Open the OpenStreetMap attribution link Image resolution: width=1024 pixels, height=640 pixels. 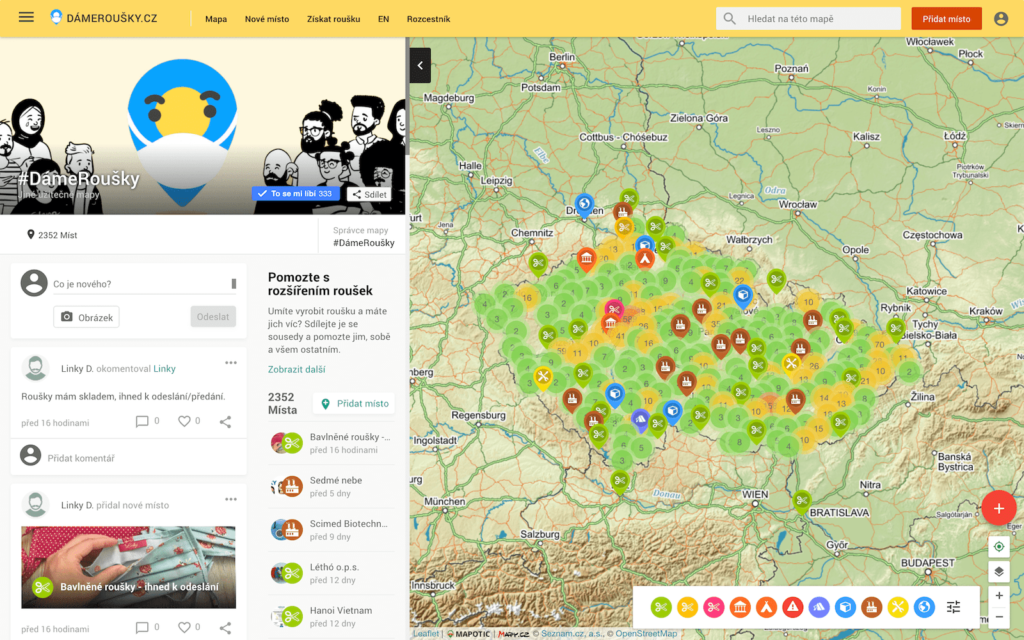[646, 633]
